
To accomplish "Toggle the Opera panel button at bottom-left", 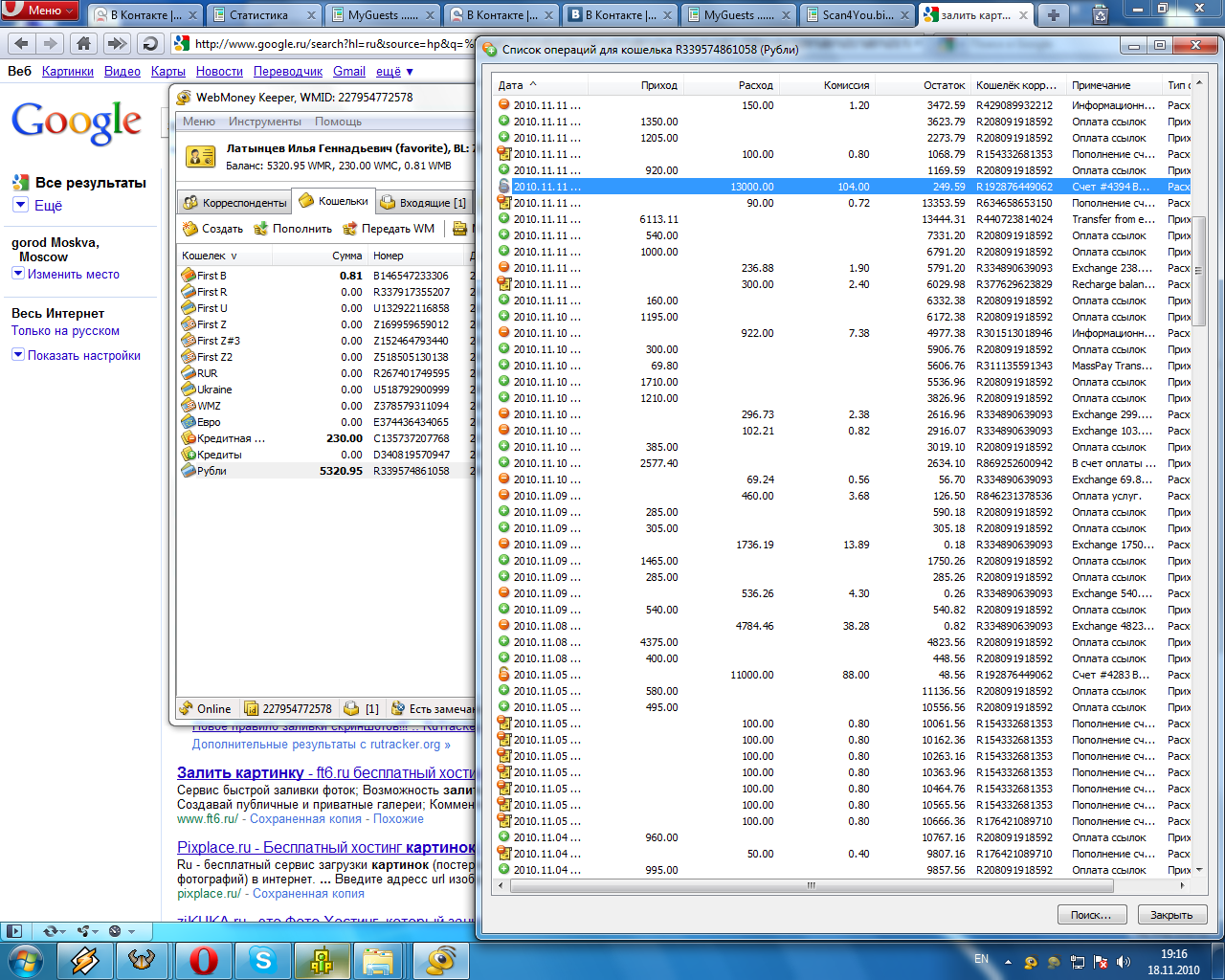I will click(x=13, y=930).
